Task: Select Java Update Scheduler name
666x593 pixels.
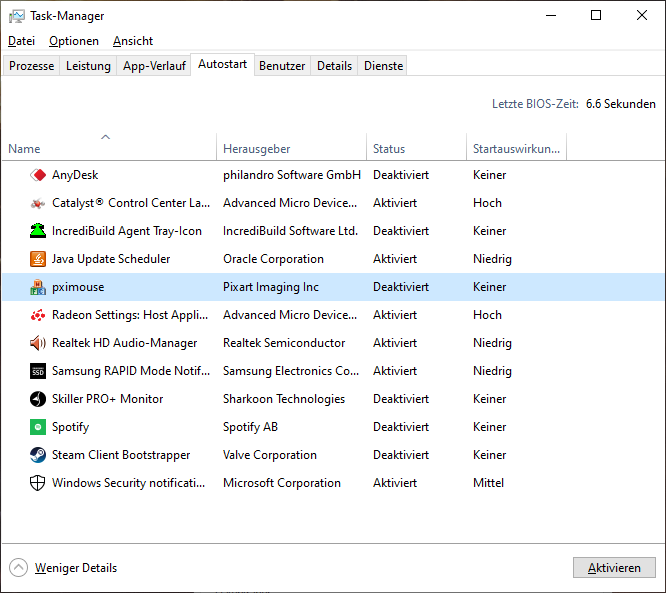Action: tap(111, 259)
